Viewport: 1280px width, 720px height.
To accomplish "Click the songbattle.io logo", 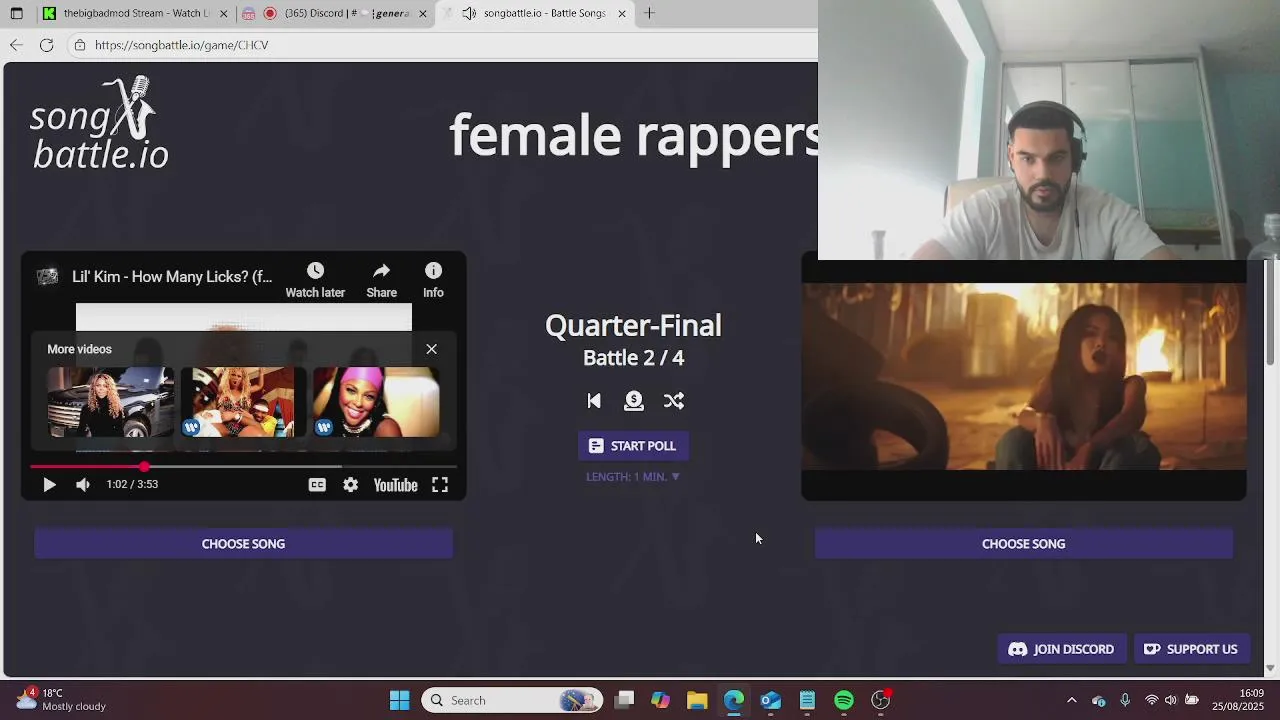I will click(99, 123).
